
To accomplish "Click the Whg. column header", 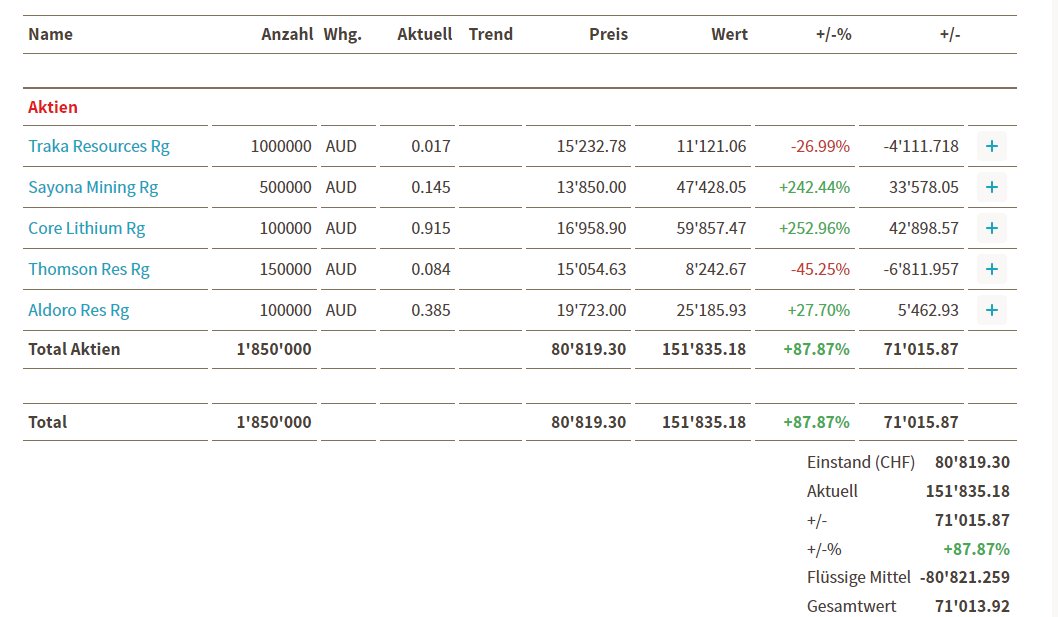I will [343, 34].
